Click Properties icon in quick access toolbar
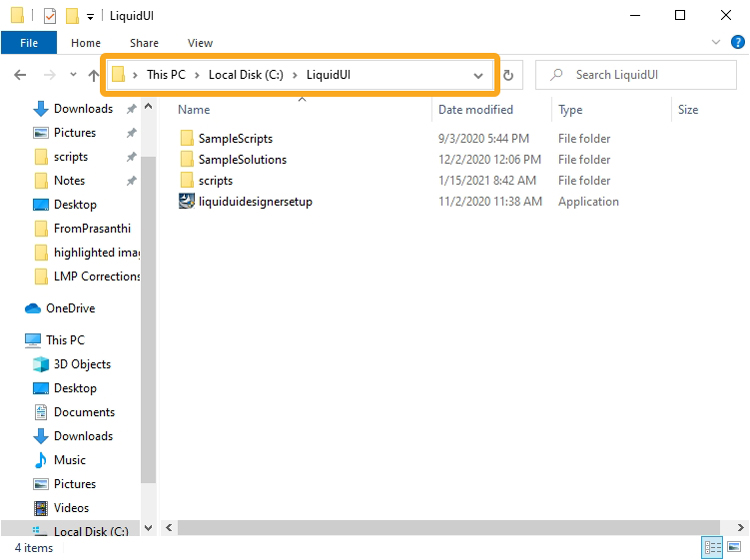750x560 pixels. pyautogui.click(x=50, y=15)
